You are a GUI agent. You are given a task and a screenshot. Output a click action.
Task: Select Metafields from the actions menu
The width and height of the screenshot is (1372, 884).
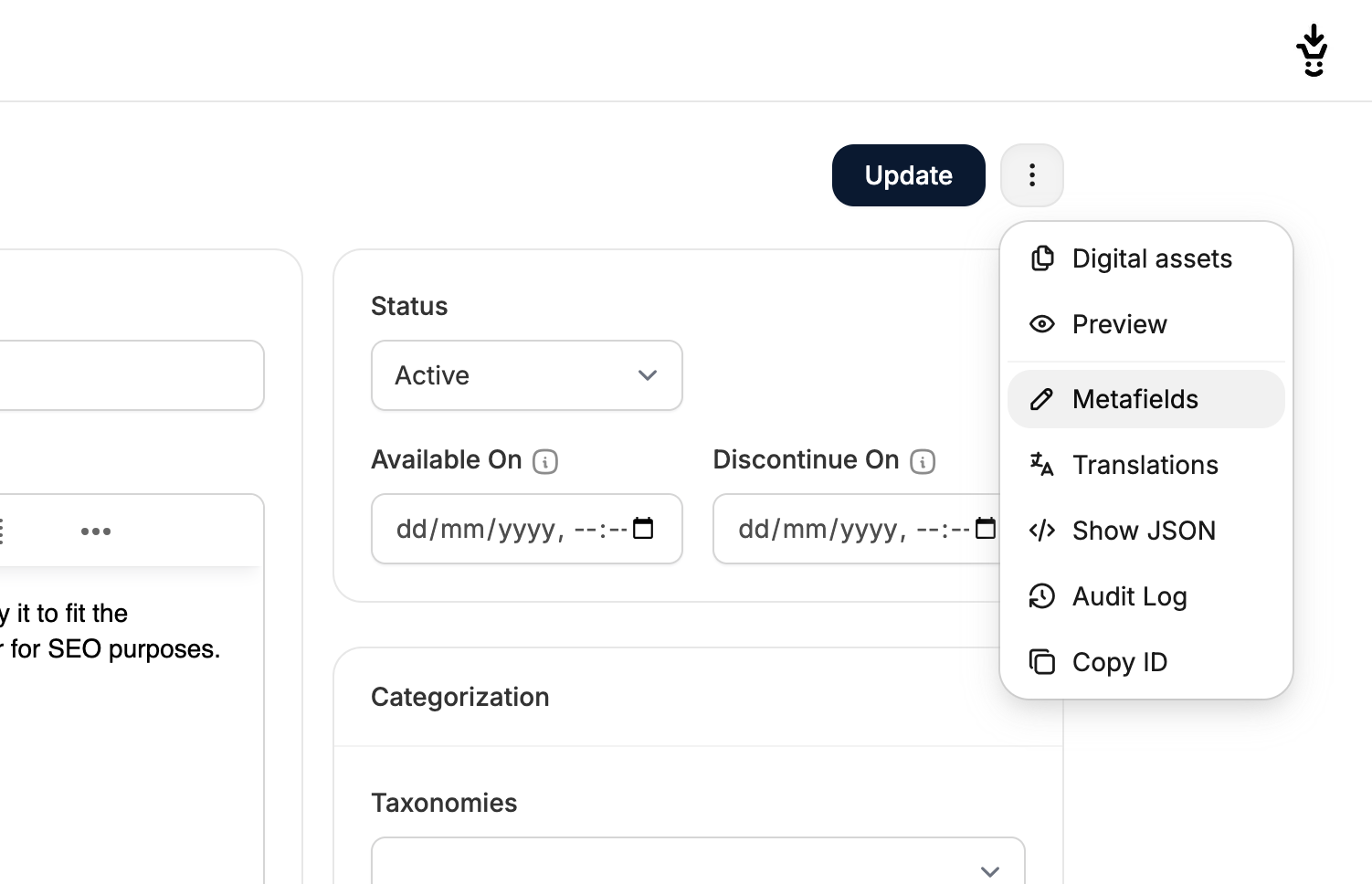tap(1135, 399)
